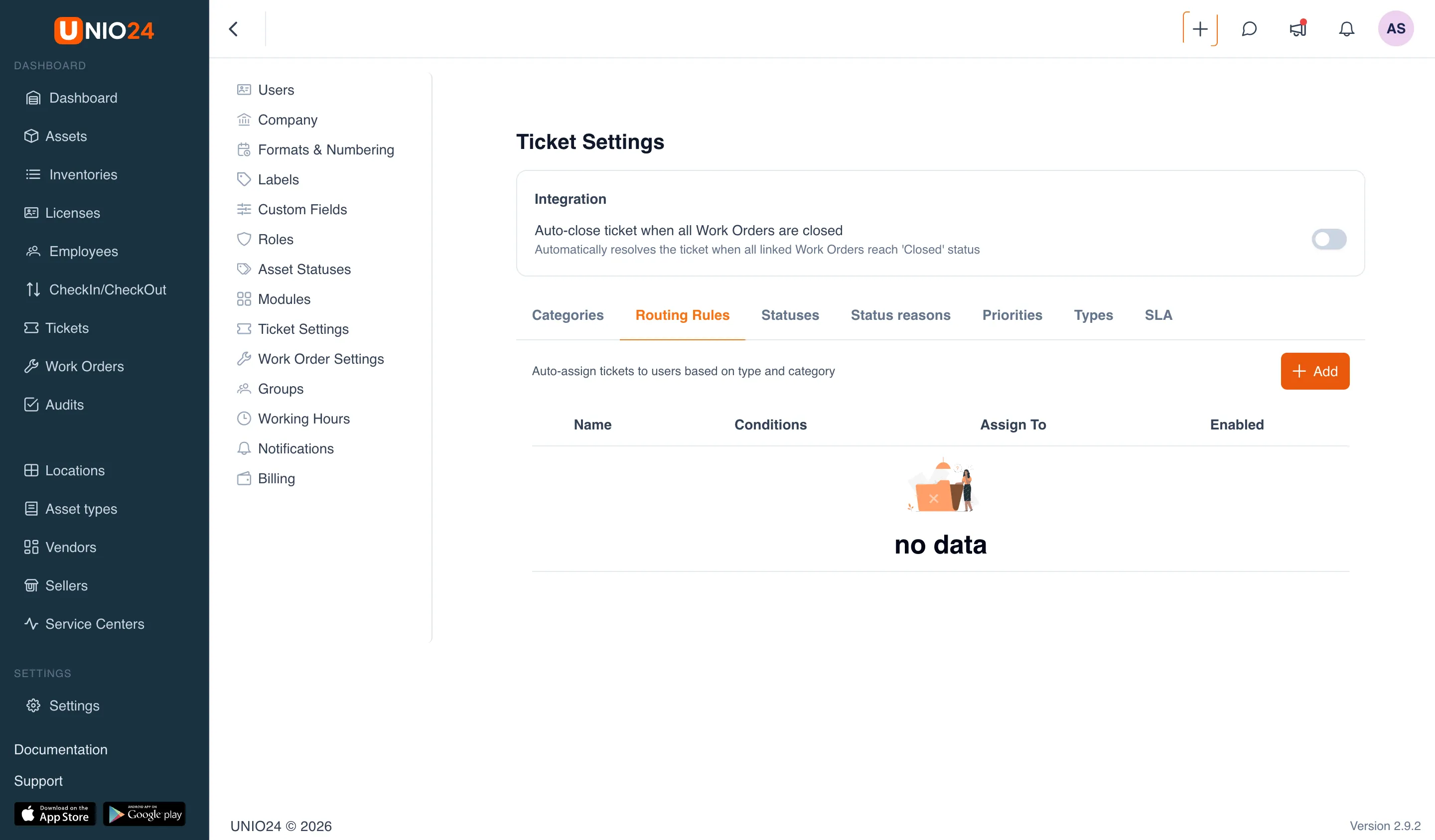Click the Sellers shop icon
The width and height of the screenshot is (1435, 840).
pyautogui.click(x=31, y=585)
